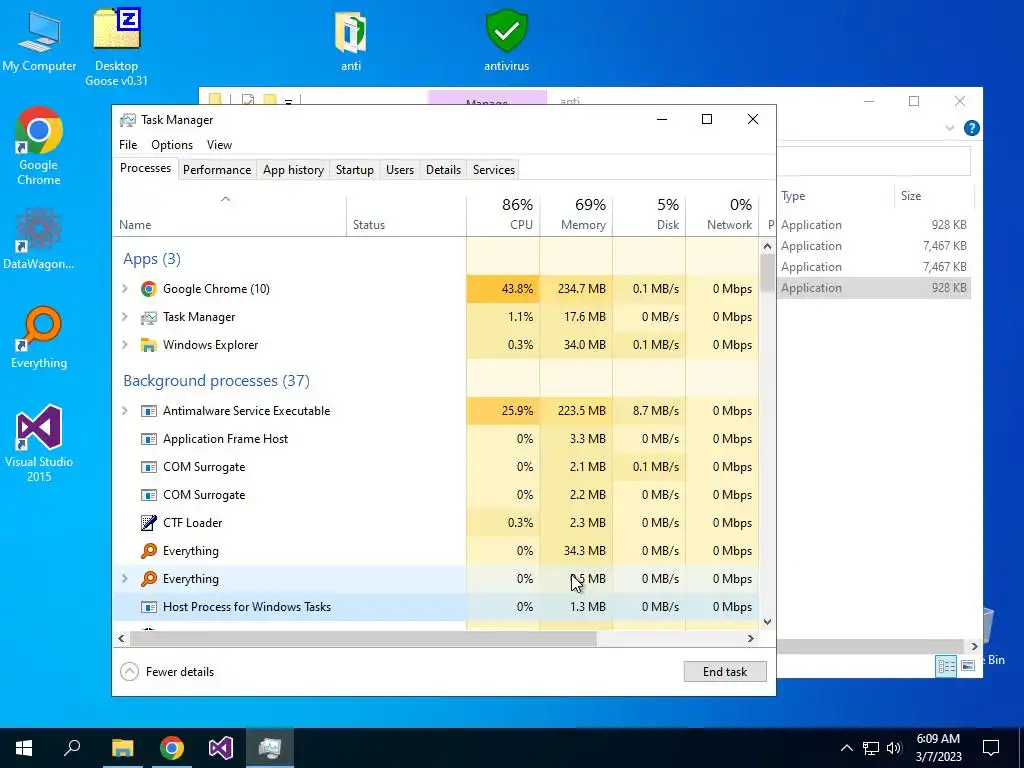Switch to the Startup tab
This screenshot has height=768, width=1024.
point(355,170)
